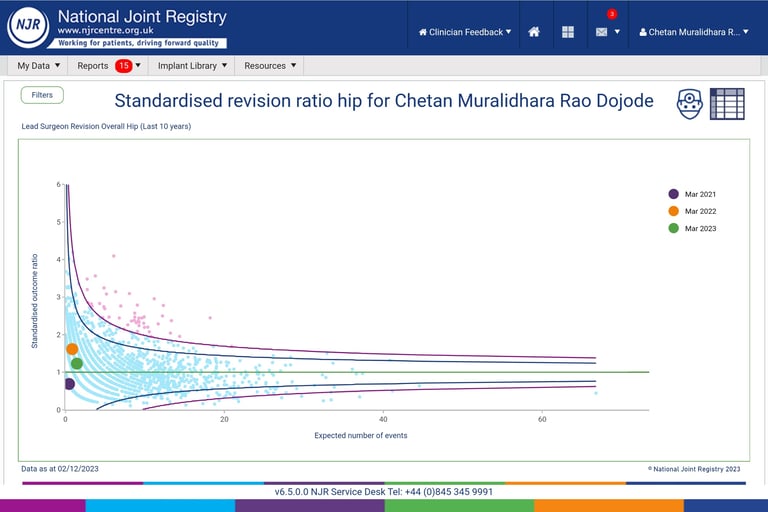Open the Resources menu
This screenshot has width=768, height=512.
pos(270,66)
